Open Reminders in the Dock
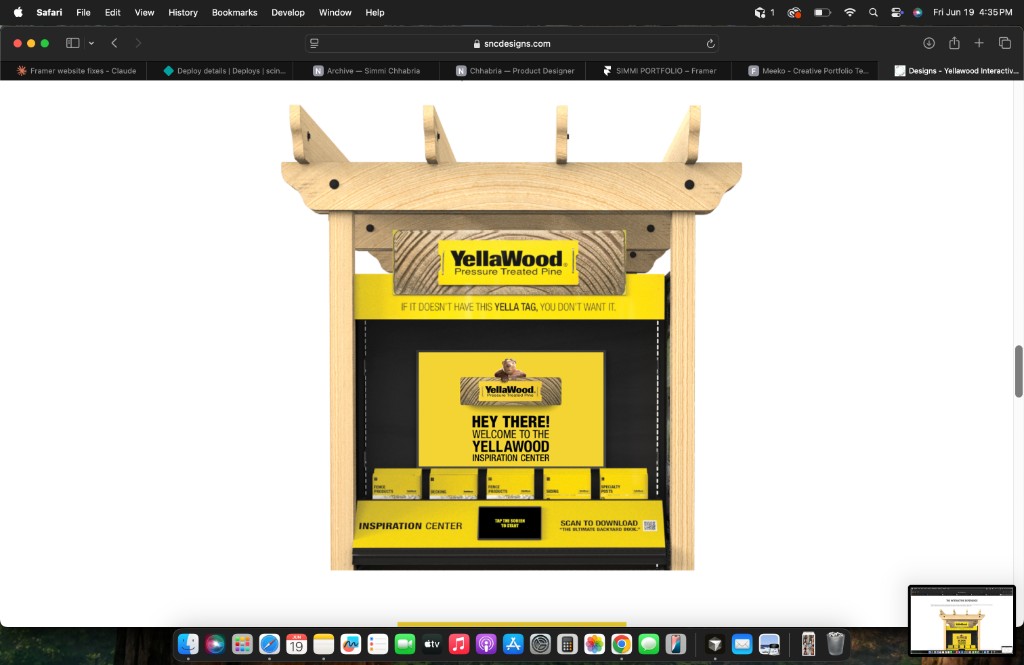 [x=377, y=644]
